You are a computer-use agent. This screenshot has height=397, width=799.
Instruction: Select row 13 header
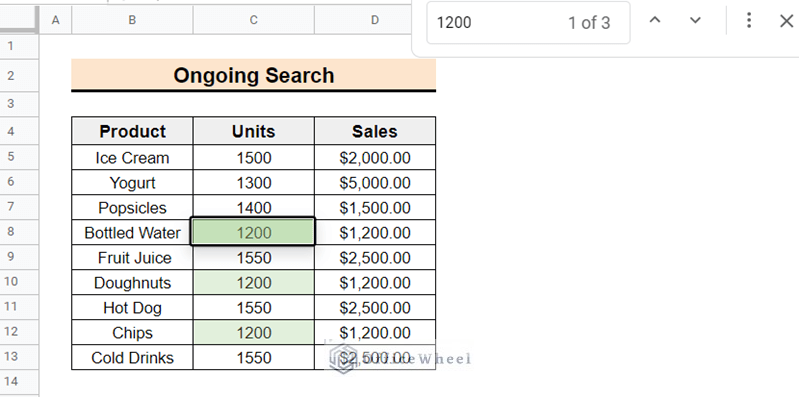19,357
